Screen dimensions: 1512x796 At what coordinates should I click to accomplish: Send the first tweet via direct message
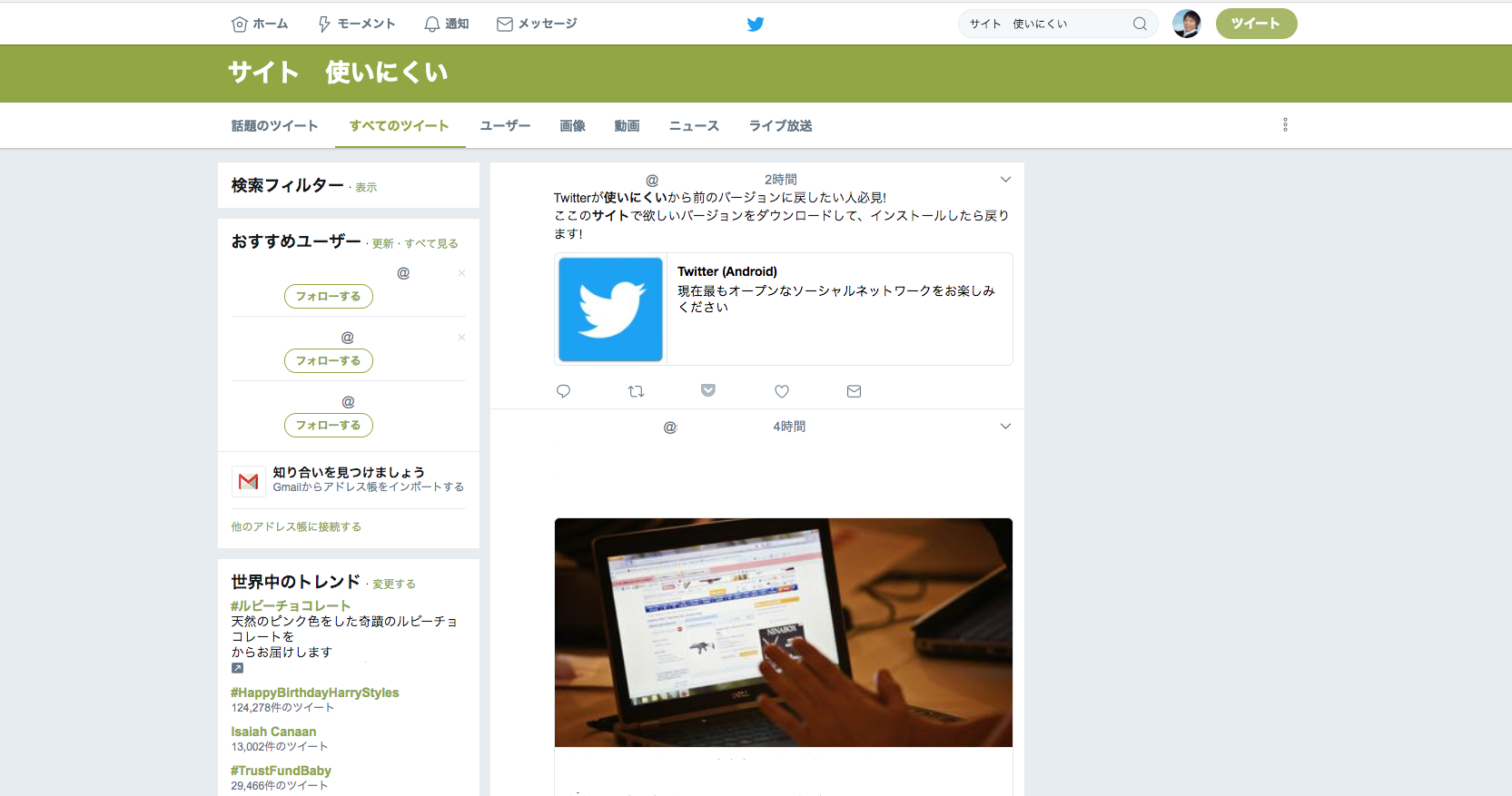854,391
